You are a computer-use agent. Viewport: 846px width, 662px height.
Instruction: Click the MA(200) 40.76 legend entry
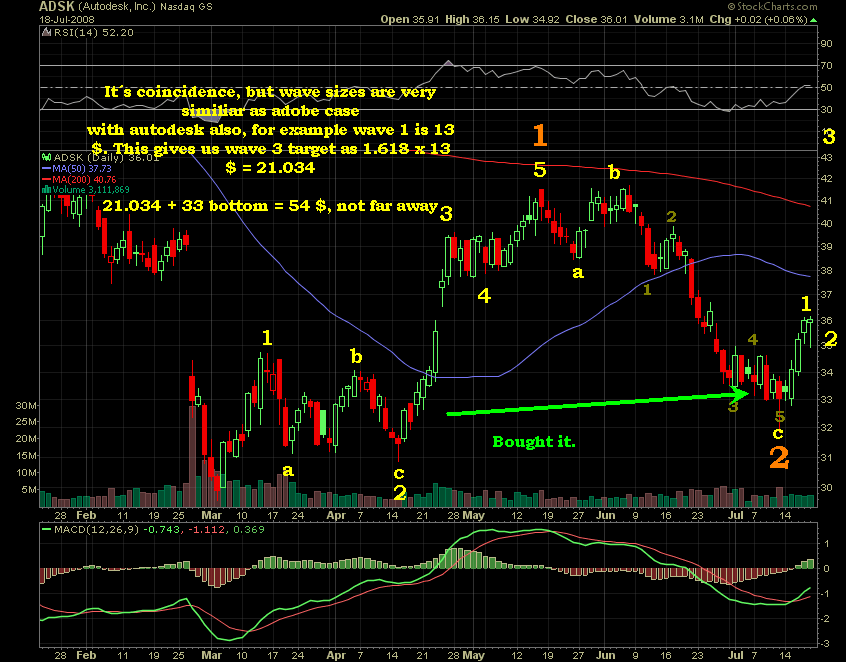point(79,180)
